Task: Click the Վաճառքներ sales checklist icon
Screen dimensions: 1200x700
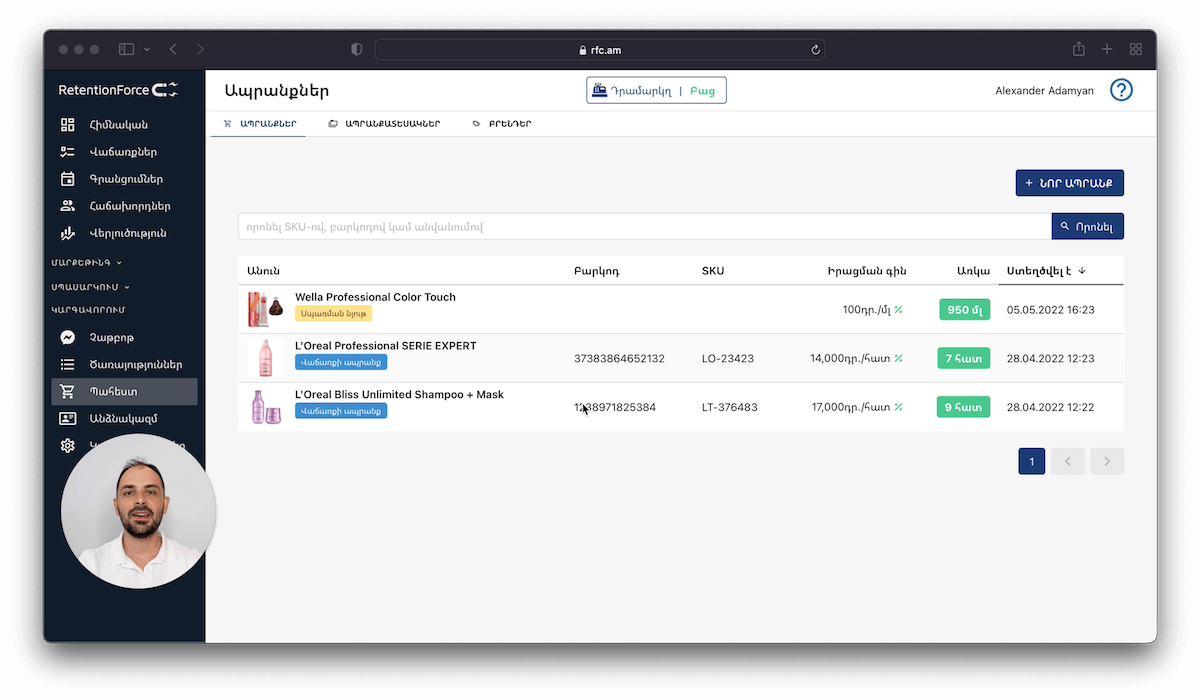Action: coord(68,152)
